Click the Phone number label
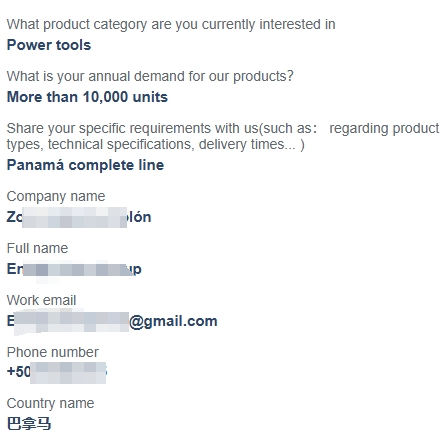Screen dimensions: 444x448 pos(53,352)
